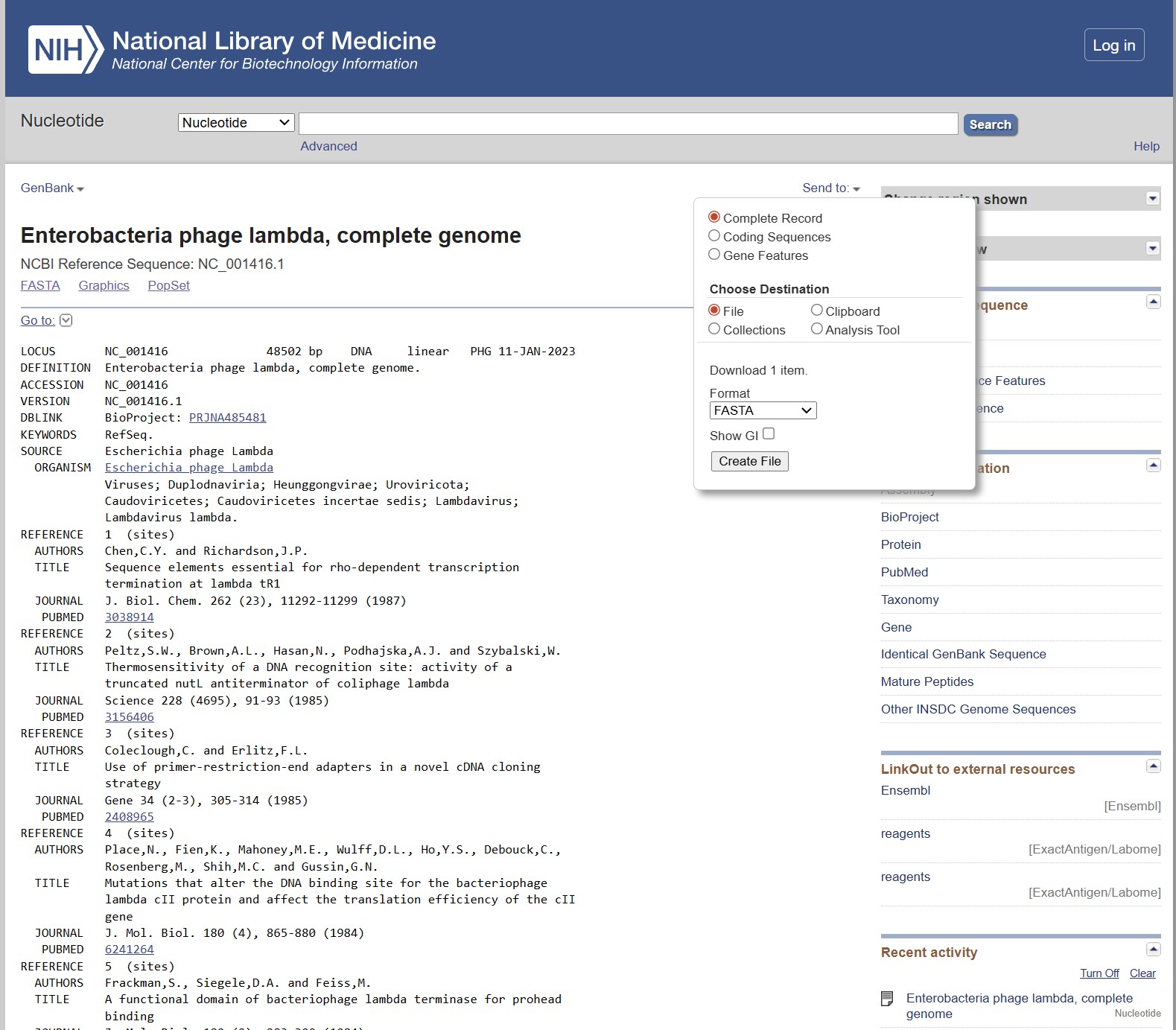Collapse the LinkOut to external resources section

[x=1154, y=766]
